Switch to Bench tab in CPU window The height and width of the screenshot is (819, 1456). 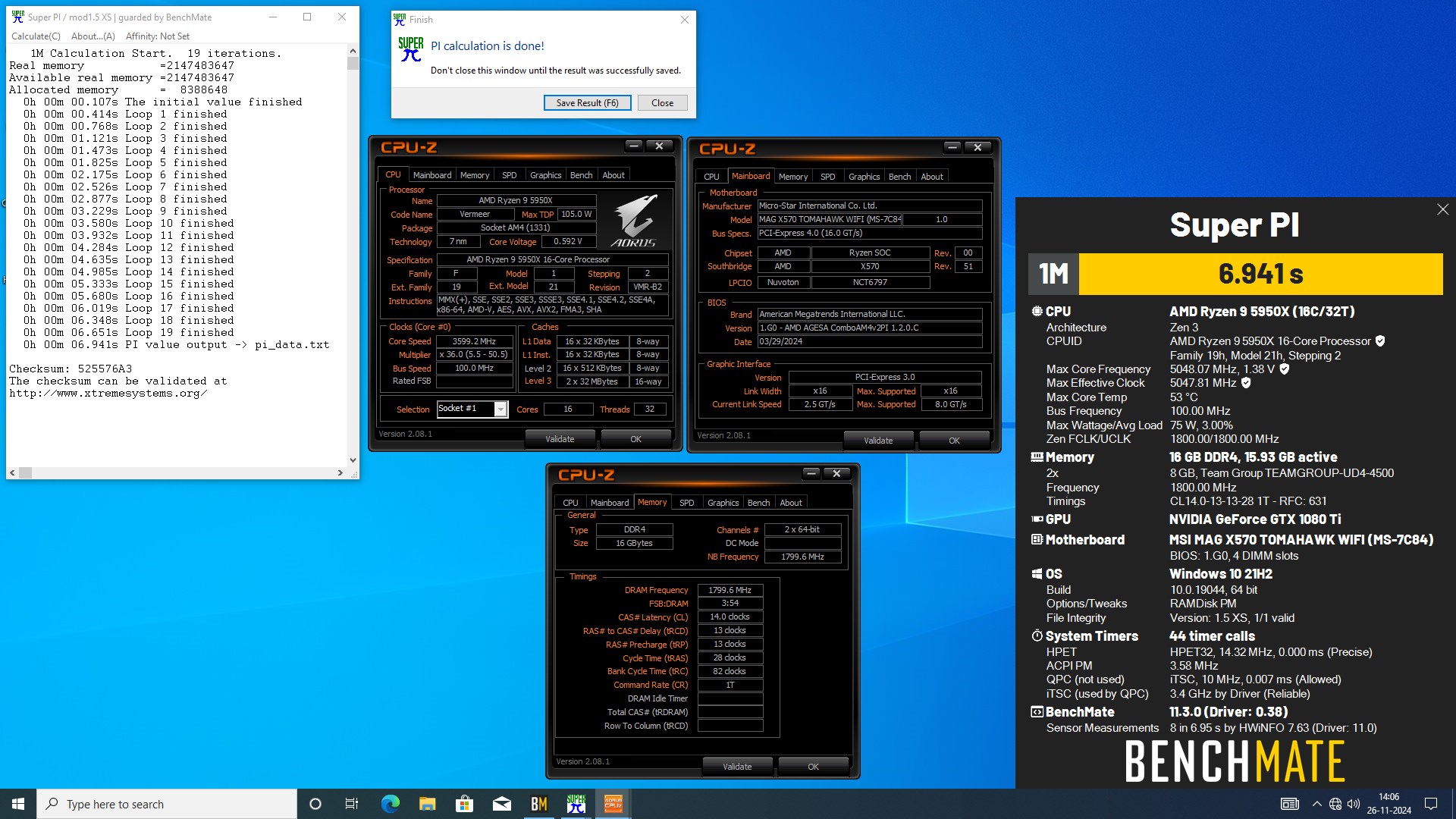click(x=582, y=175)
